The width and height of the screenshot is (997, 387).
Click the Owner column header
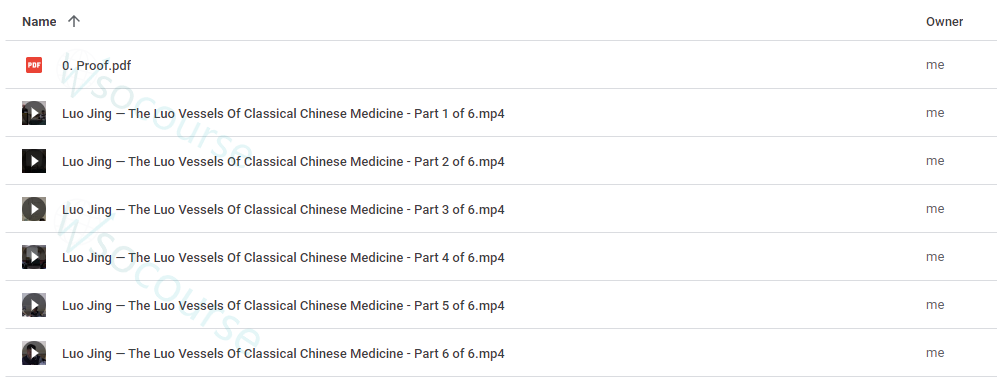click(x=944, y=22)
